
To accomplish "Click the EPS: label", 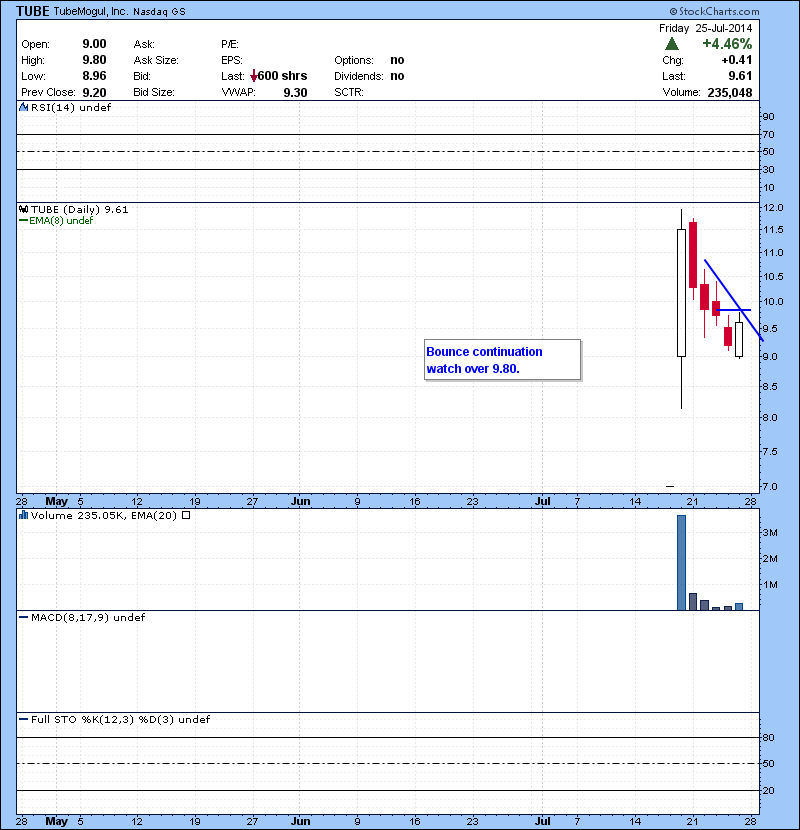I will (x=231, y=60).
